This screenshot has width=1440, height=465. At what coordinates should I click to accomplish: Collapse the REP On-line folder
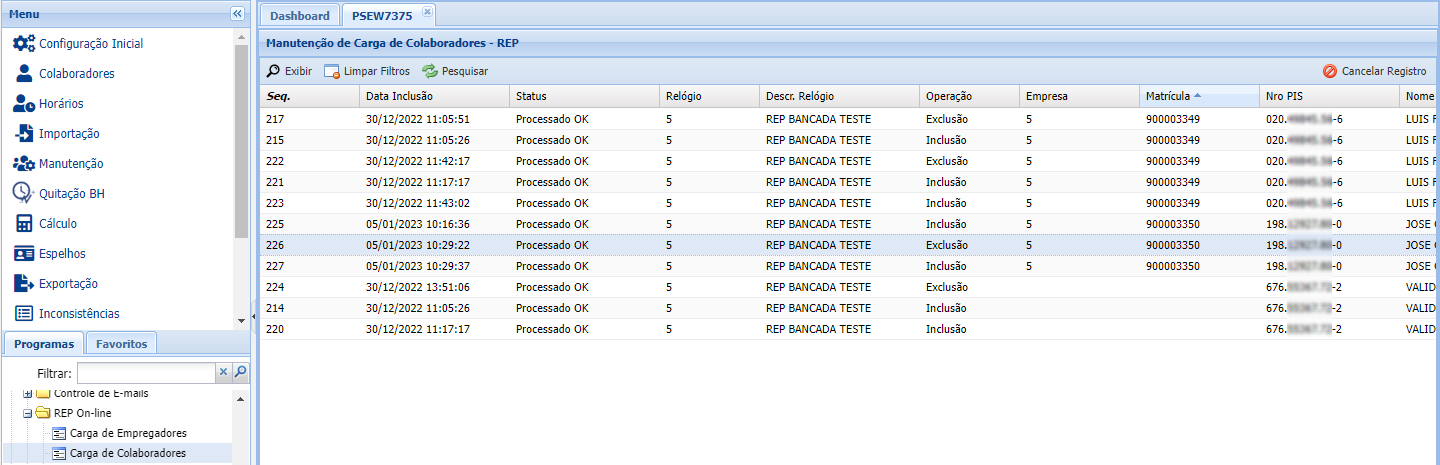point(28,413)
